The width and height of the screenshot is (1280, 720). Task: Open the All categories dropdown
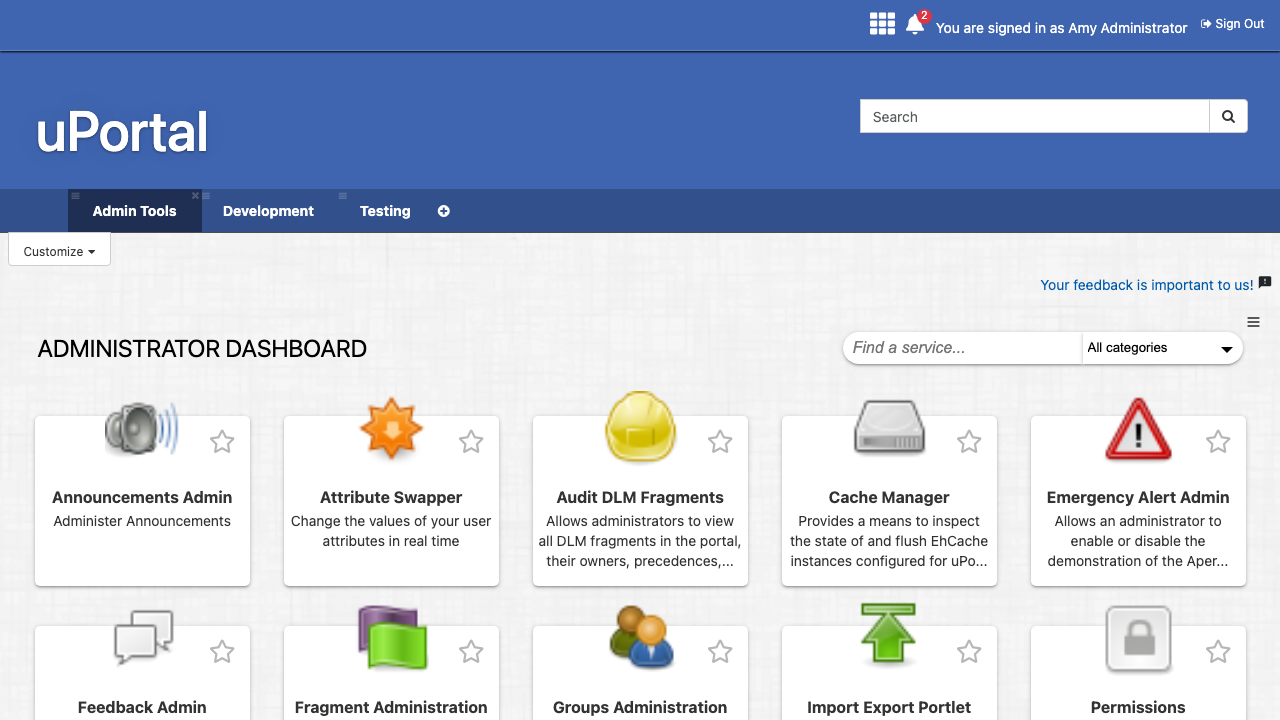pos(1161,348)
